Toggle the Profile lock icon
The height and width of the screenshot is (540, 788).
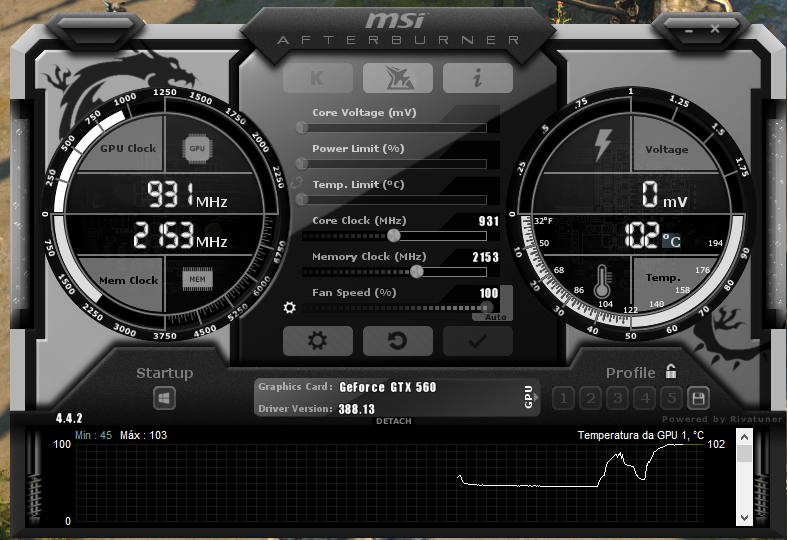pos(671,371)
